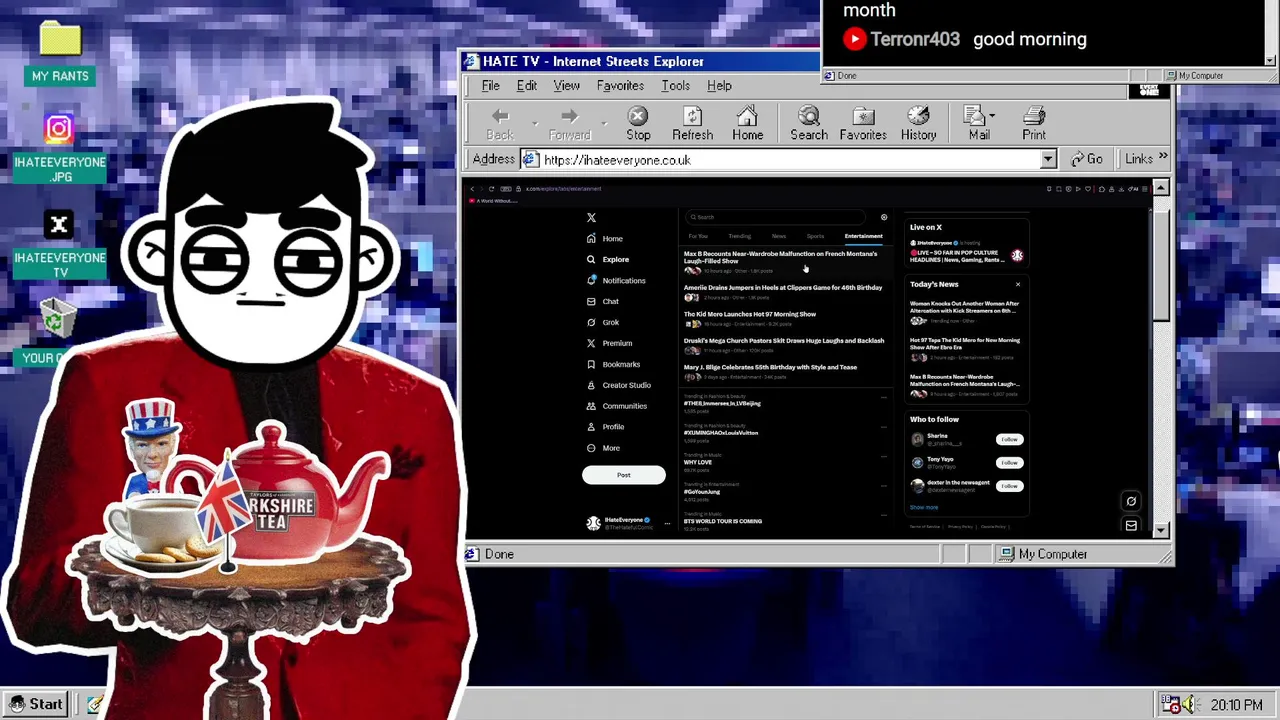
Task: Switch to the News tab
Action: click(x=779, y=236)
